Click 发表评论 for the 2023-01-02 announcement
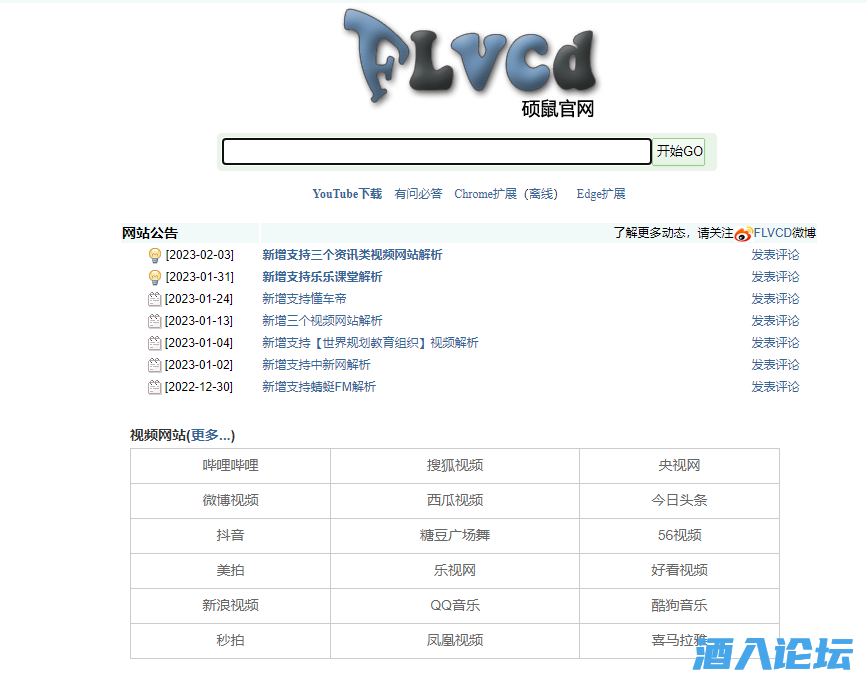The image size is (867, 696). 775,365
